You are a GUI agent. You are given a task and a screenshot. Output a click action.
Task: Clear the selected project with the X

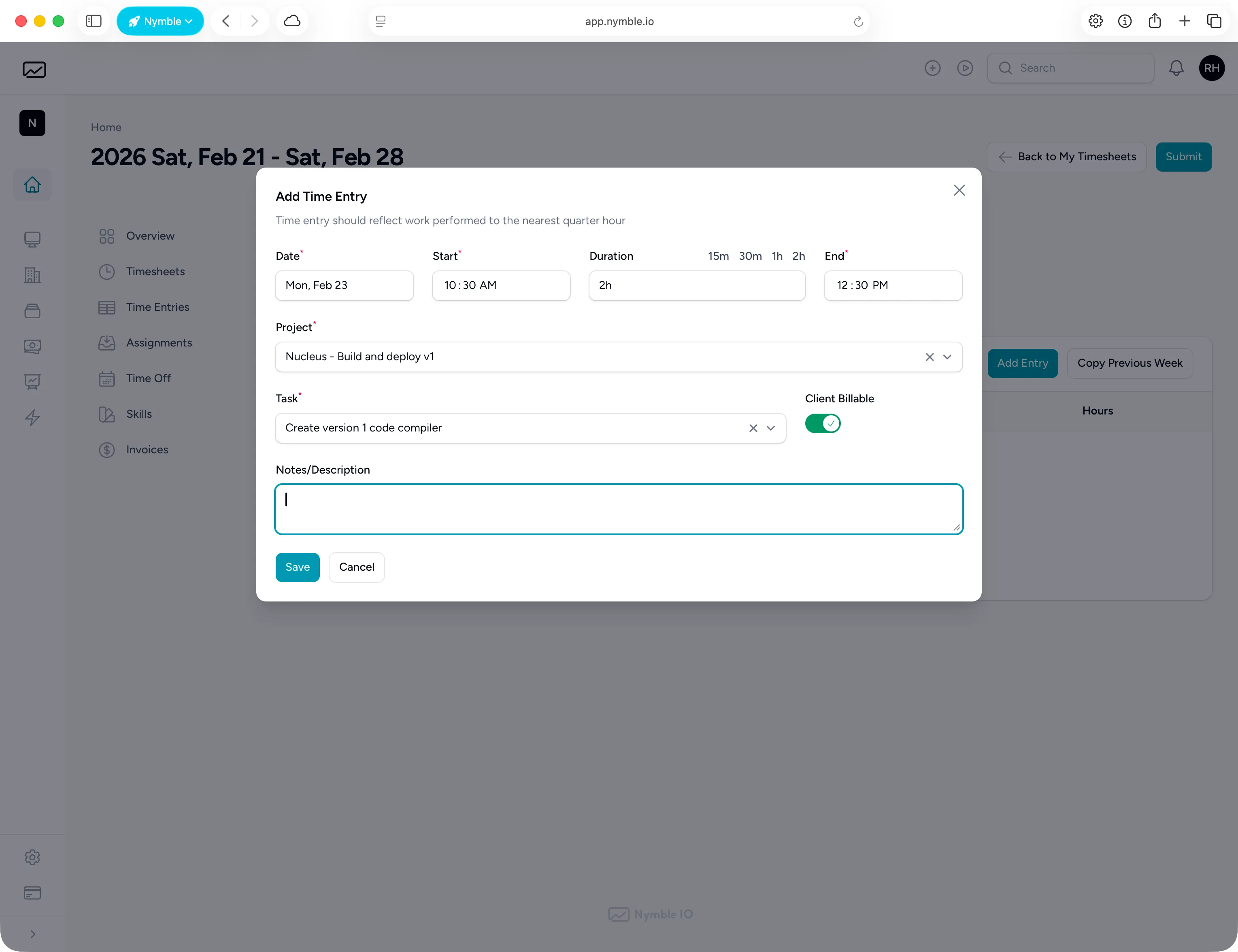[x=929, y=357]
